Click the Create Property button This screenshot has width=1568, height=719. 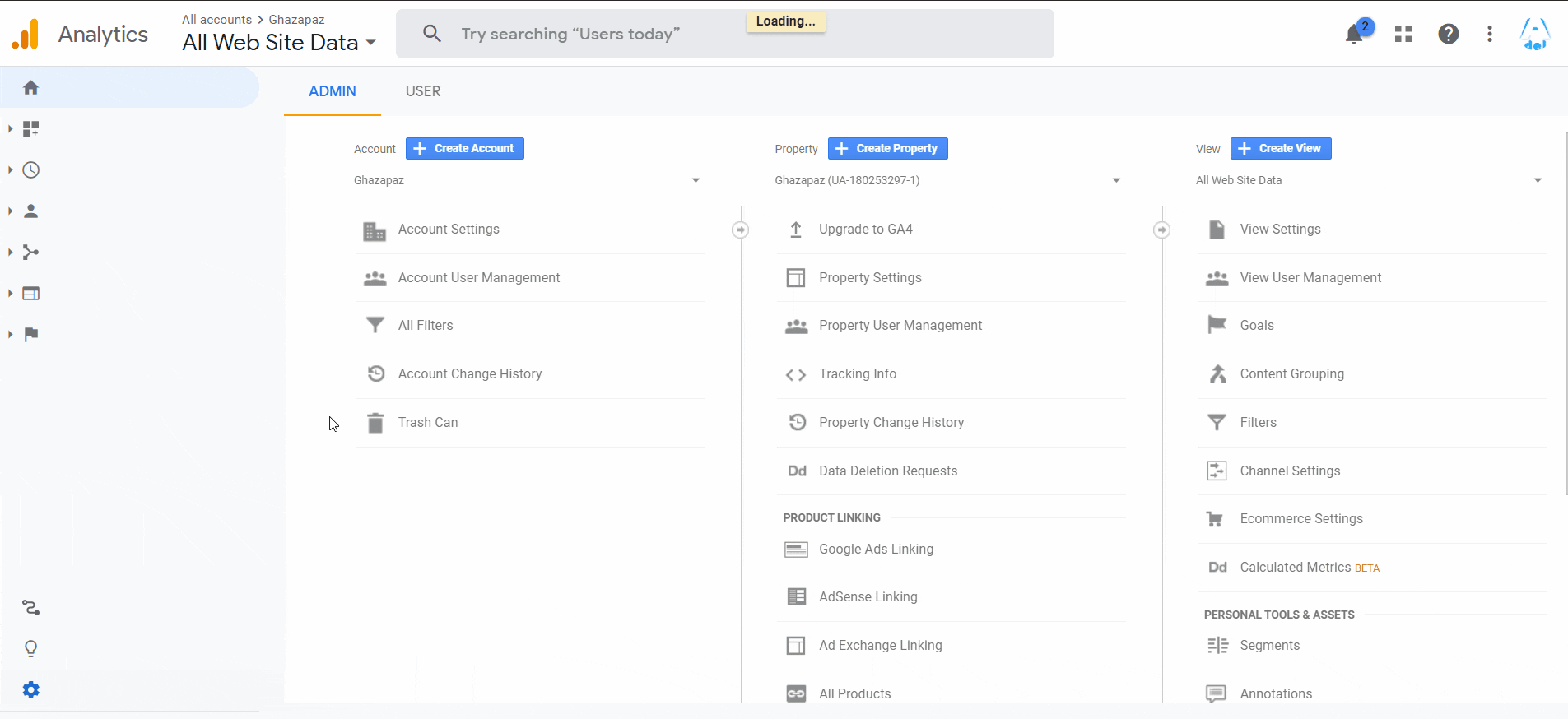click(888, 148)
